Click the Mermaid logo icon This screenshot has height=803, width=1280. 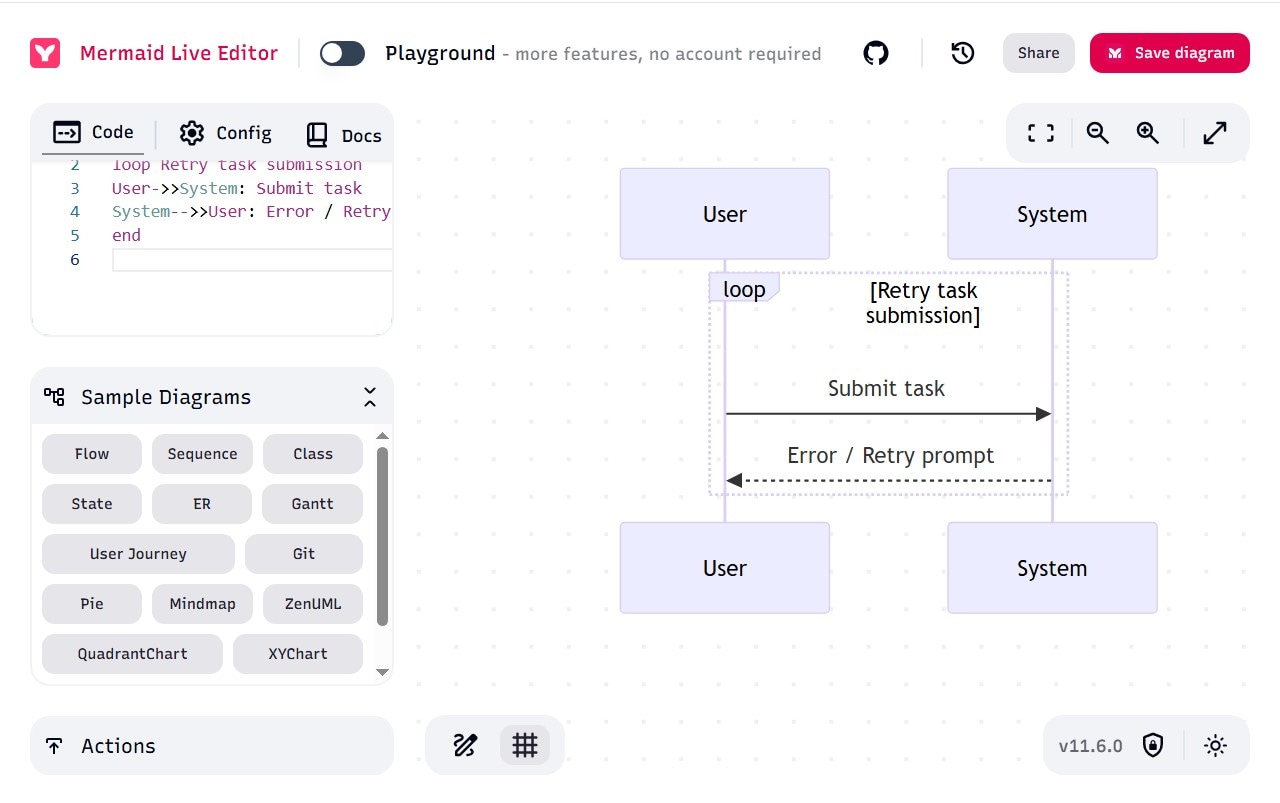coord(45,53)
